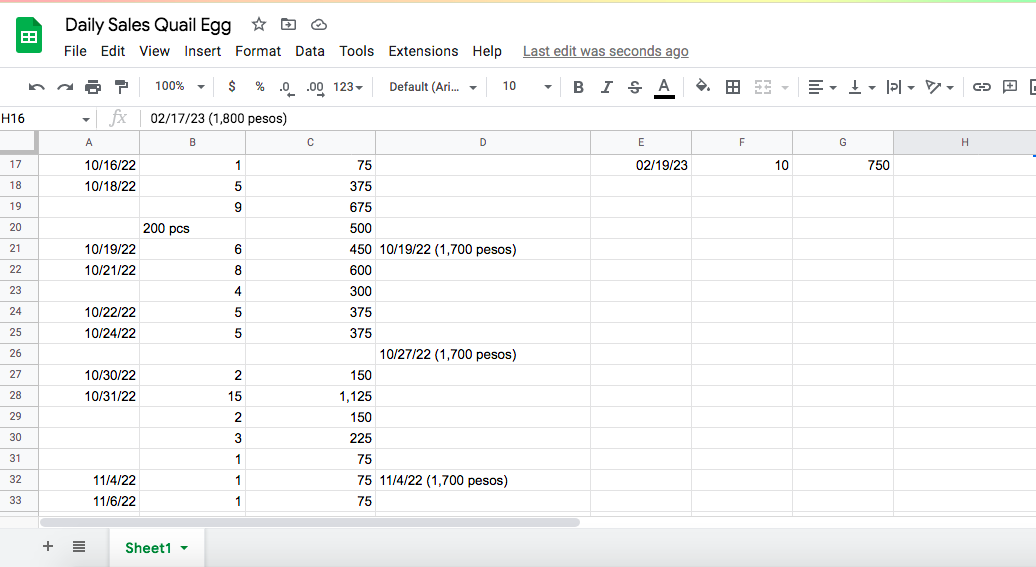The image size is (1036, 567).
Task: Open the Tools menu
Action: [357, 51]
